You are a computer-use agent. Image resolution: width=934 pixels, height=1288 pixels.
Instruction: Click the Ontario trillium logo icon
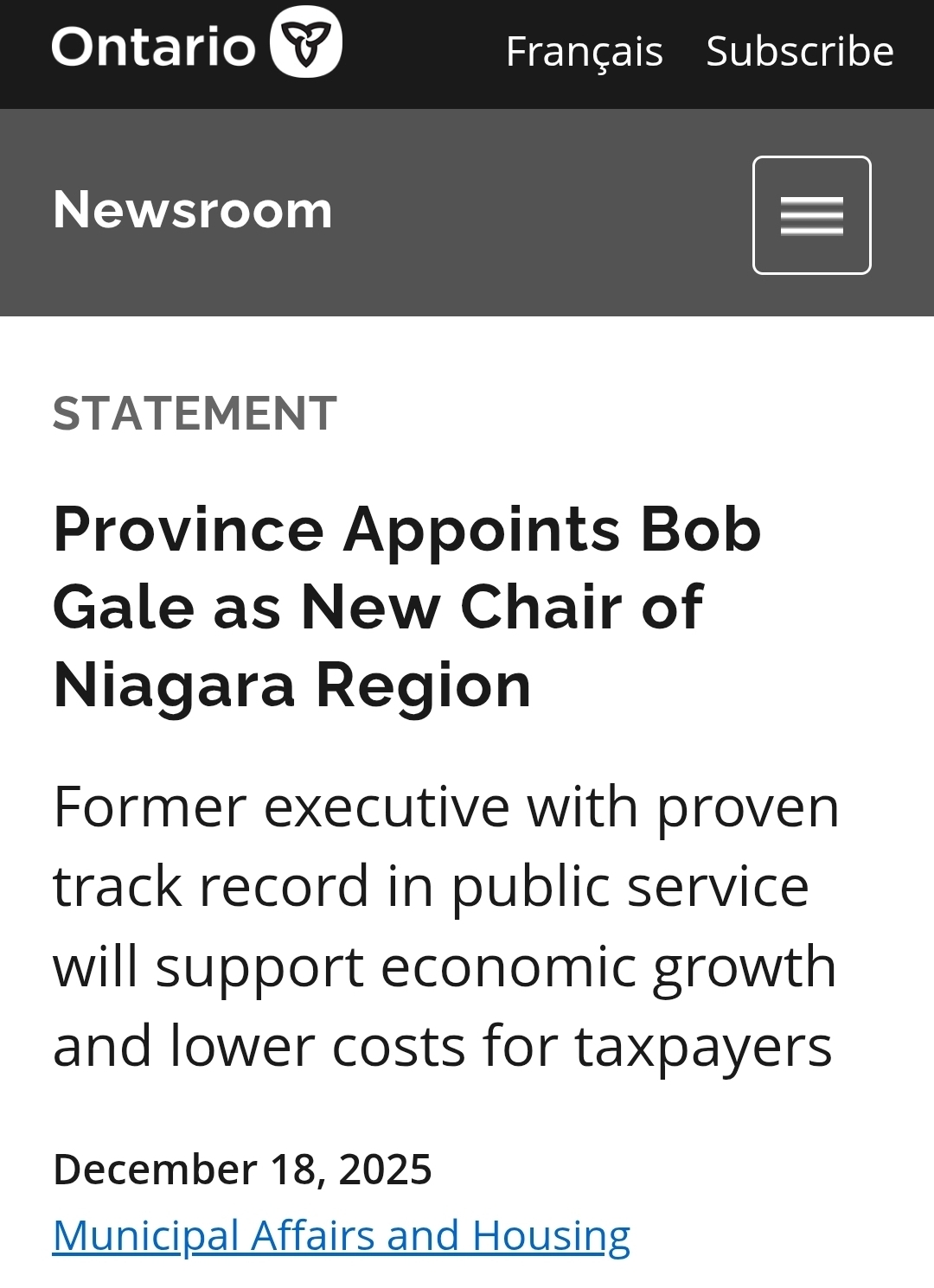(306, 43)
